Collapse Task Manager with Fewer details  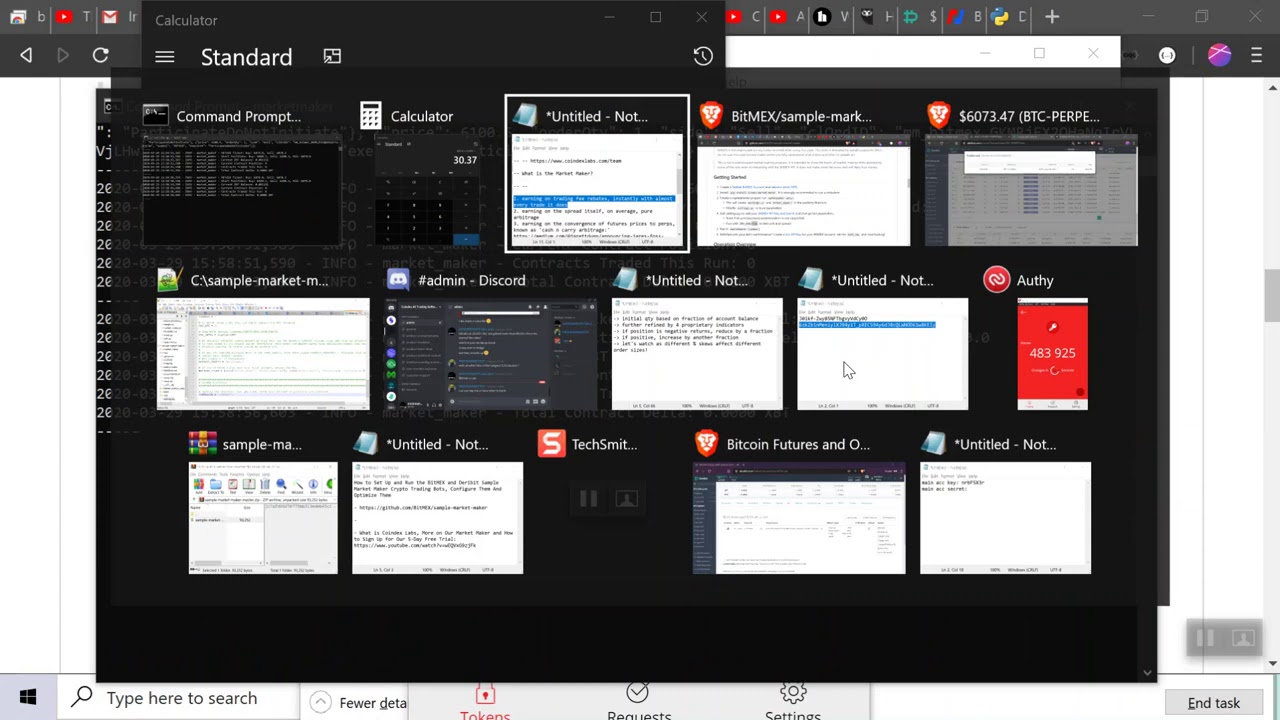tap(360, 702)
